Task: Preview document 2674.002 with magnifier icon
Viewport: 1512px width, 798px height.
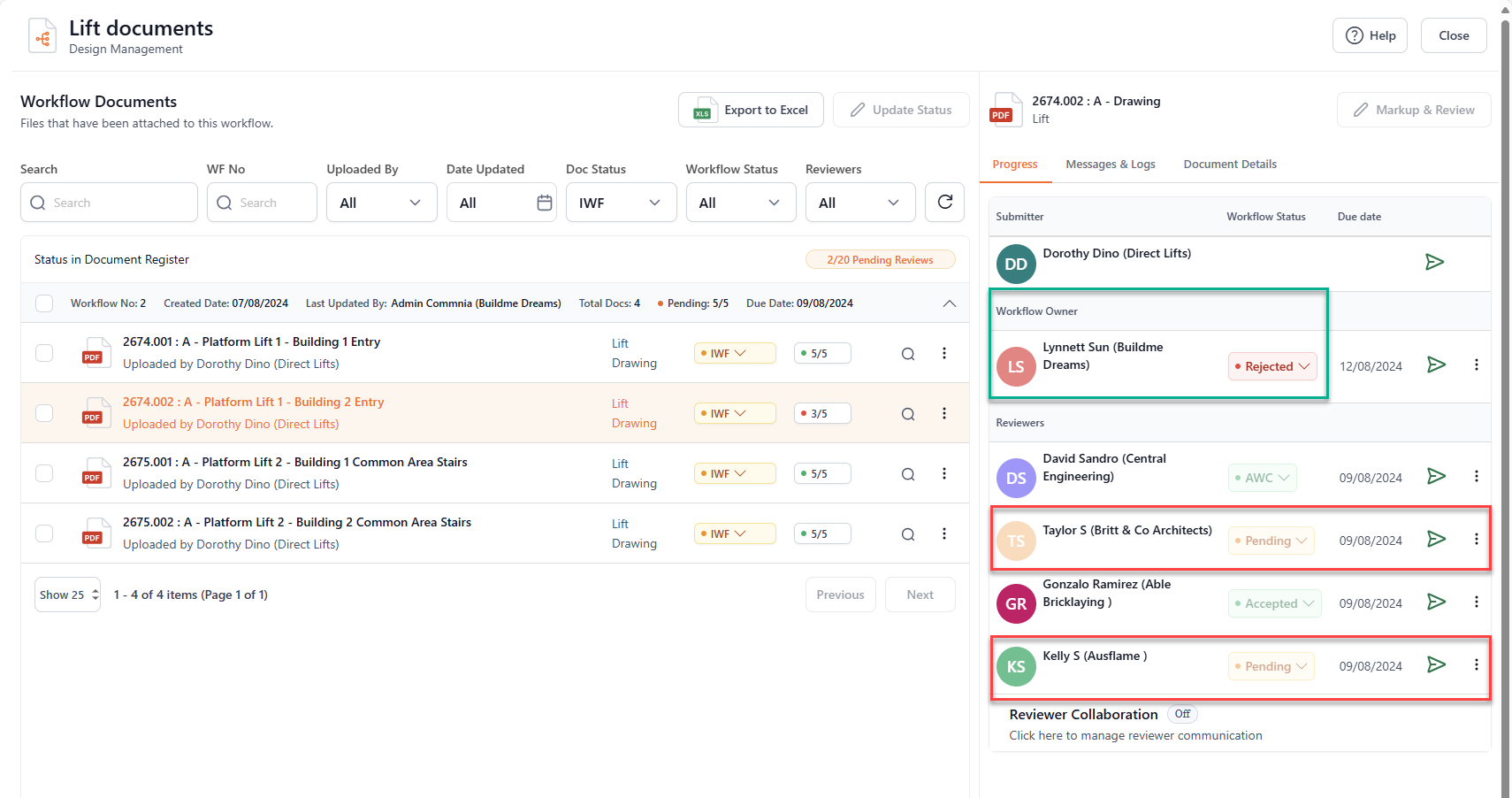Action: [x=908, y=414]
